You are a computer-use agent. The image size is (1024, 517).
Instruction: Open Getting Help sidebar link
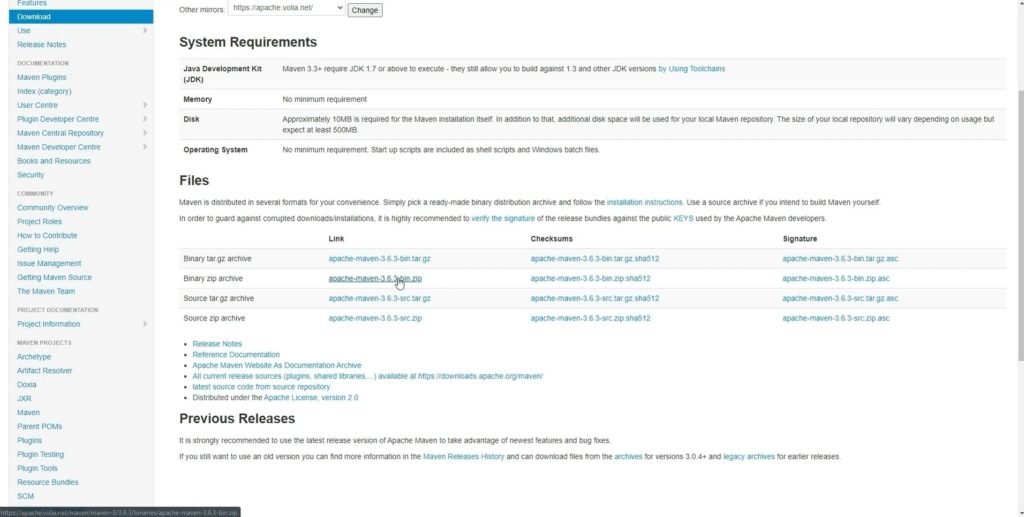[x=38, y=249]
